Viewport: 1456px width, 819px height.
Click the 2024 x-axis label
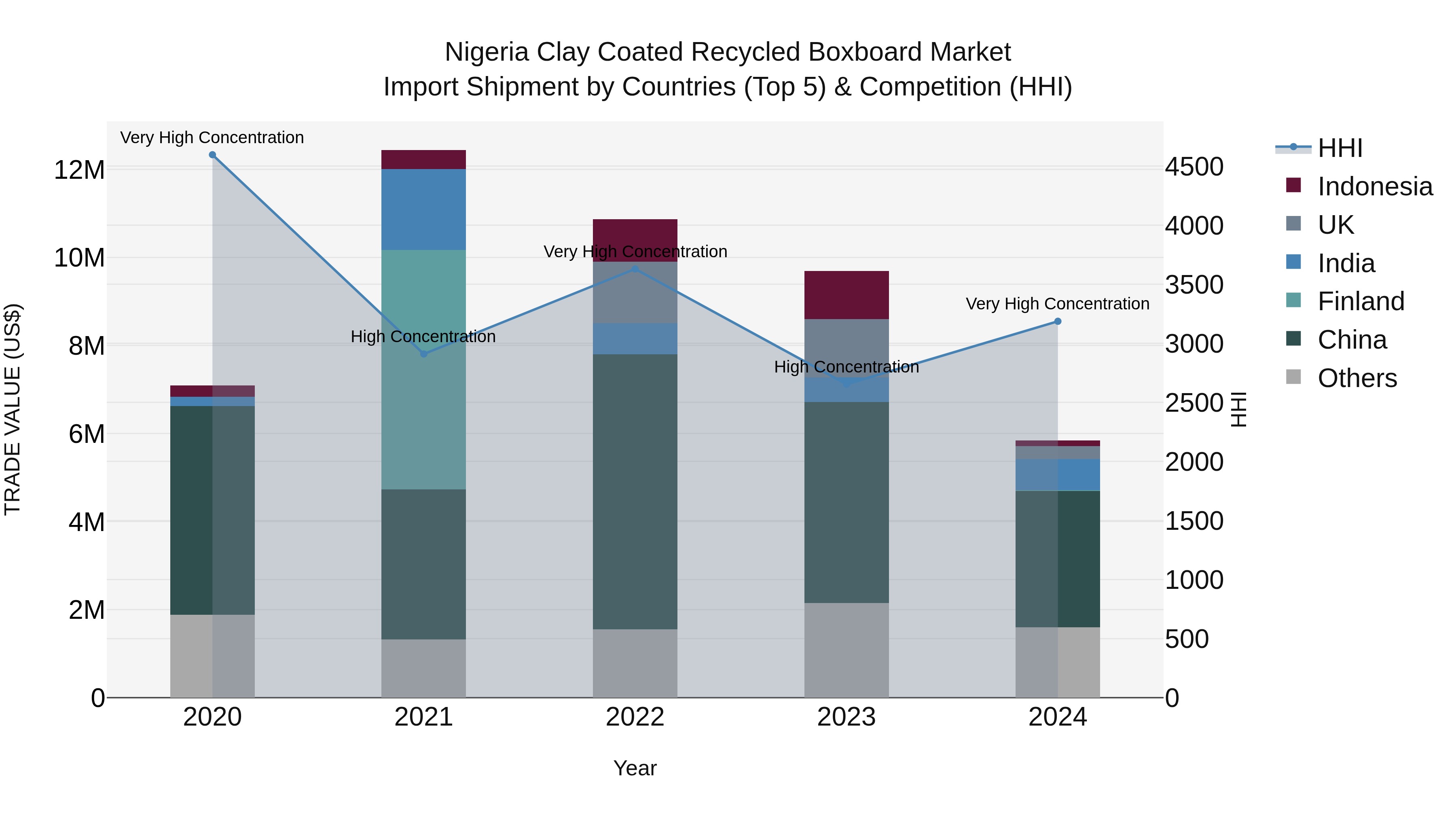click(1058, 717)
